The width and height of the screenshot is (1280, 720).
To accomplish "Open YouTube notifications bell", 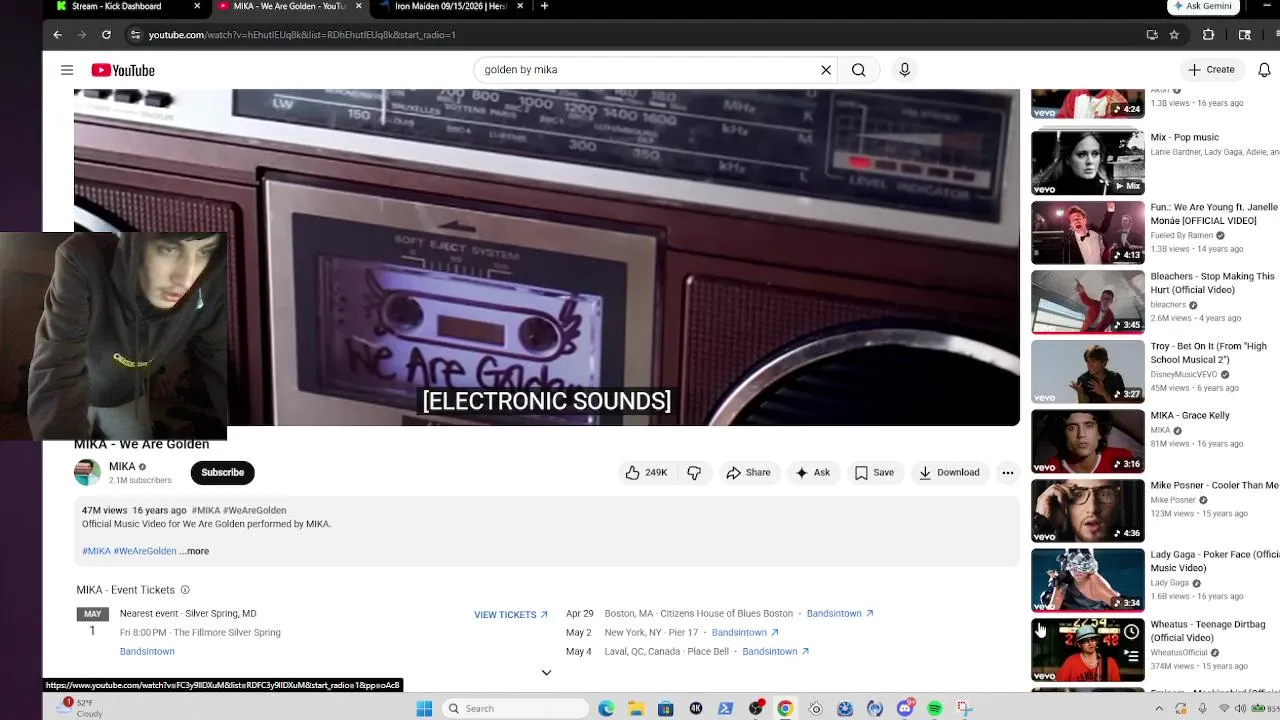I will [1264, 70].
